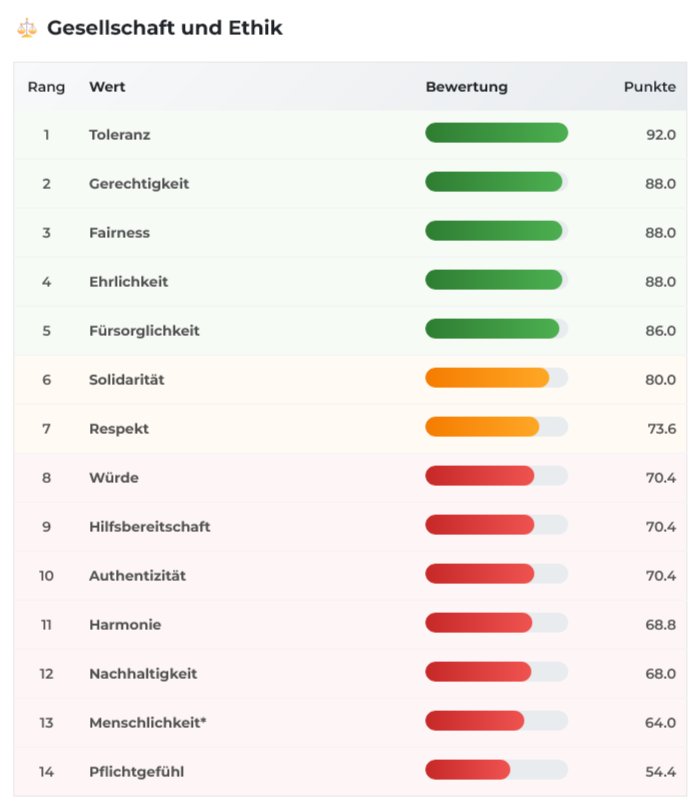Open the Hilfsbereitschaft entry
699x810 pixels.
coord(149,526)
